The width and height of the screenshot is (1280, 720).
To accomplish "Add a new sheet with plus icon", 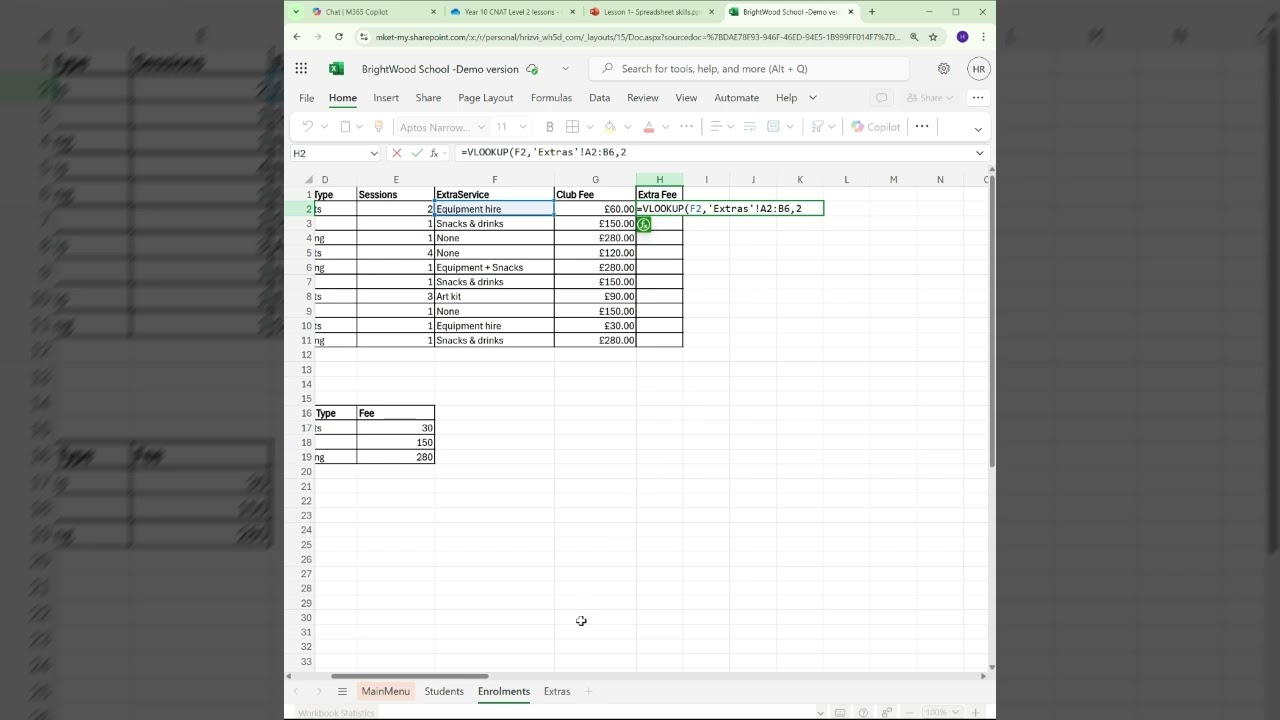I will pyautogui.click(x=588, y=692).
